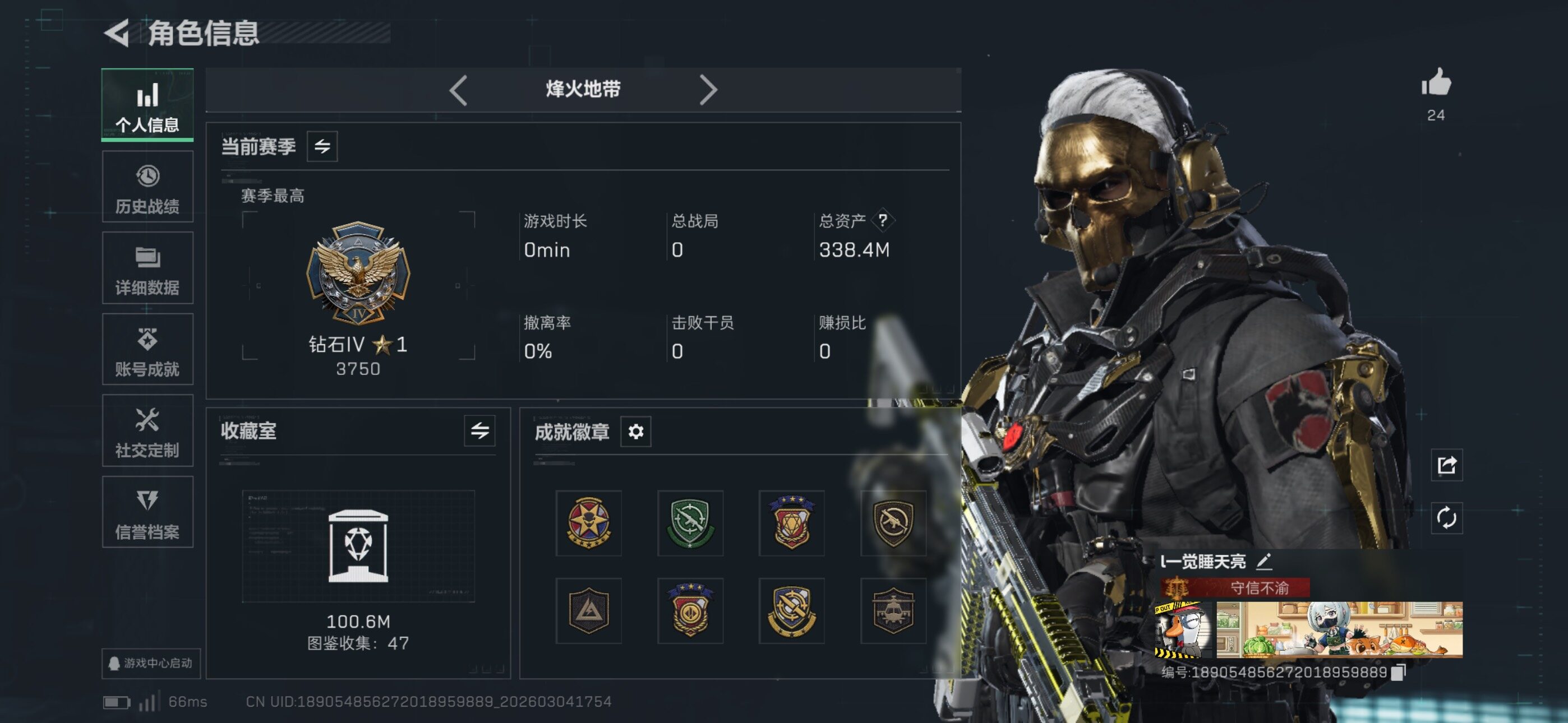Image resolution: width=1568 pixels, height=723 pixels.
Task: Click the refresh character model icon
Action: point(1446,518)
